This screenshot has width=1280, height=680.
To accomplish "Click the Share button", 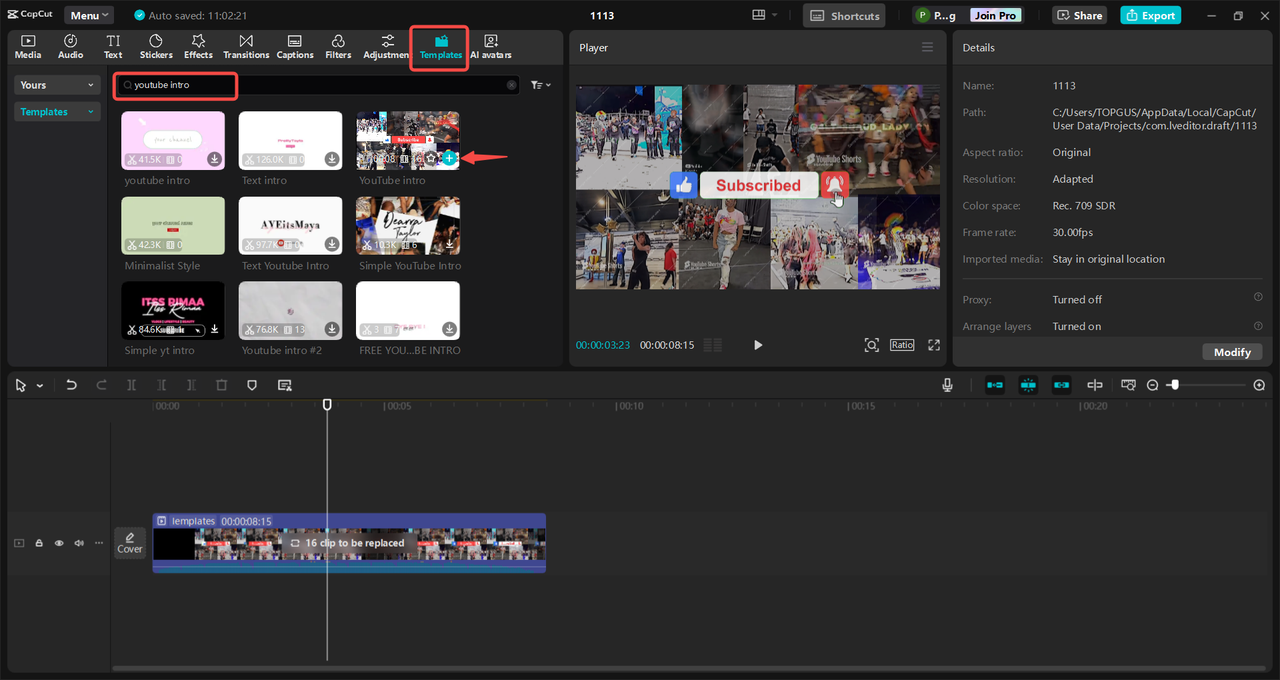I will (1079, 15).
